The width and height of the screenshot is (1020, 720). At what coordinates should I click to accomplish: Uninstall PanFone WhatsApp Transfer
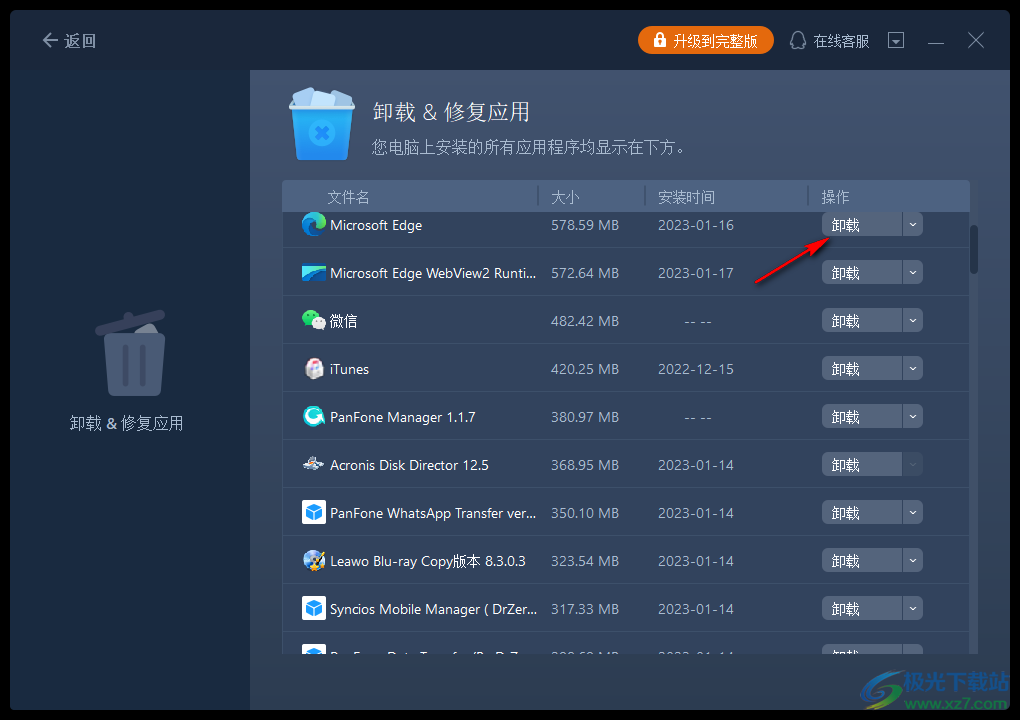coord(862,513)
